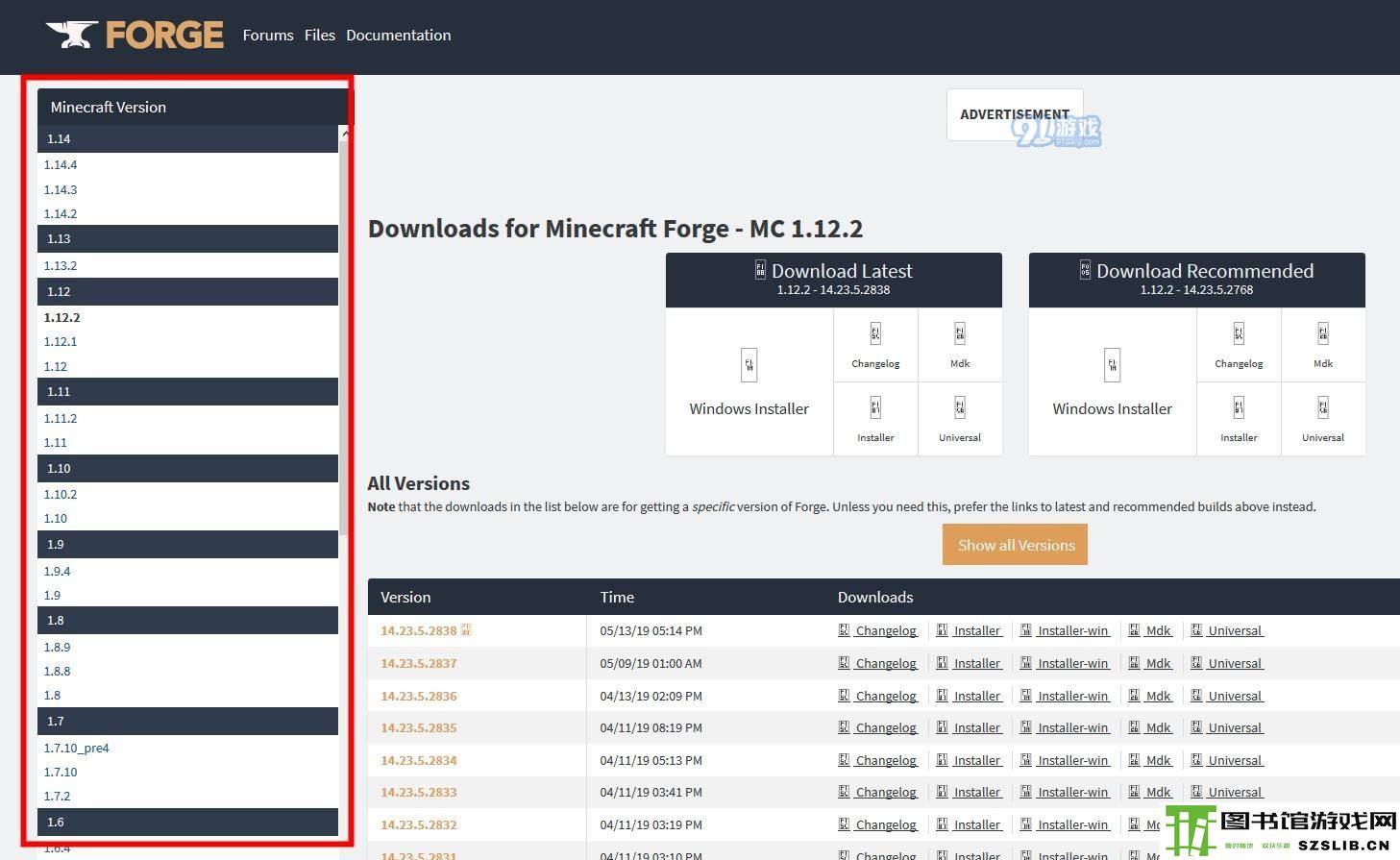Click version number 14.23.5.2836

tap(419, 696)
